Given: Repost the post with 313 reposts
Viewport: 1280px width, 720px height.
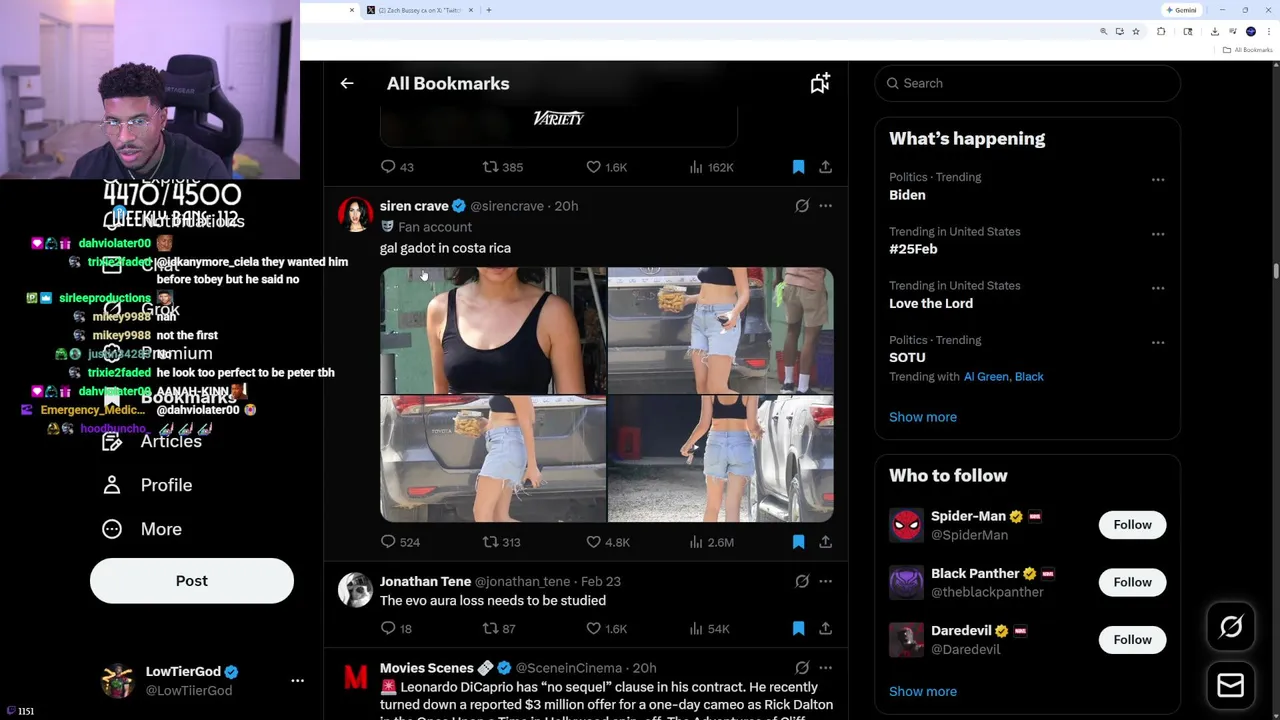Looking at the screenshot, I should [x=502, y=542].
